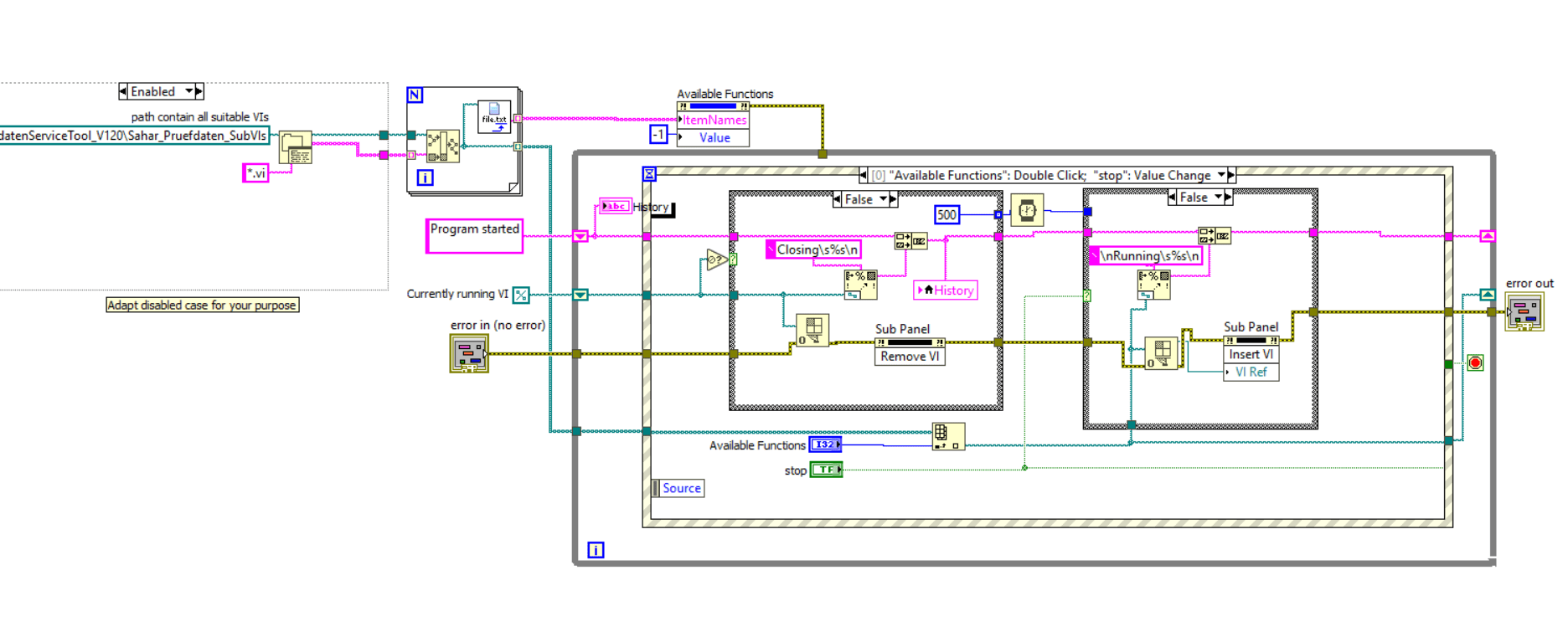The width and height of the screenshot is (1568, 632).
Task: Select the History string indicator terminal
Action: [x=616, y=206]
